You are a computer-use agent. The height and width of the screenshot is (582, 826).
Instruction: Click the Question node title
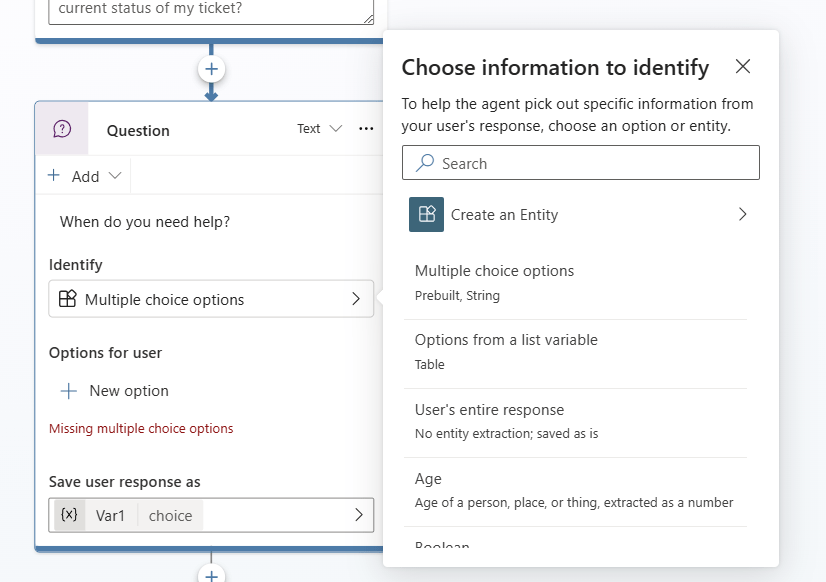(138, 130)
